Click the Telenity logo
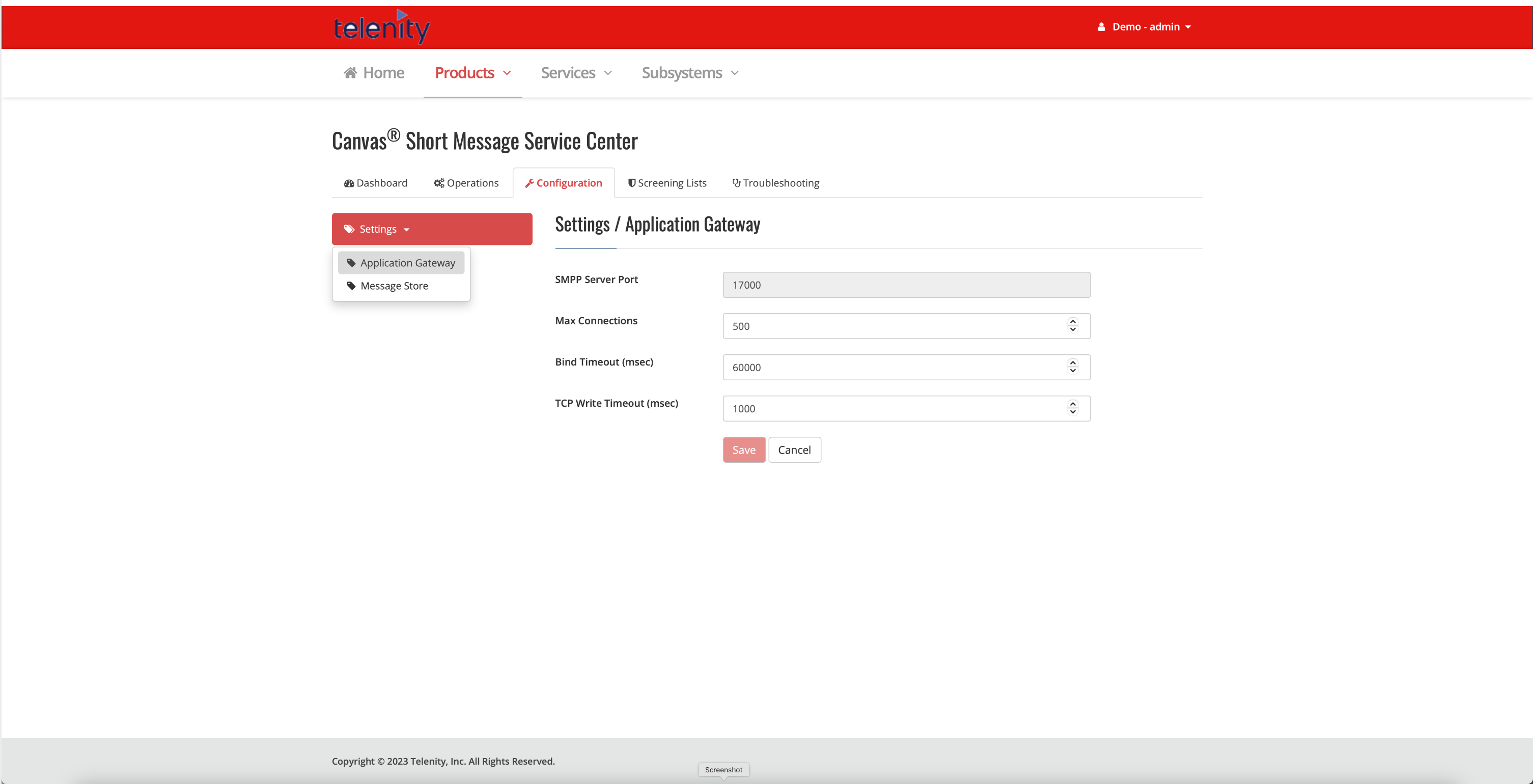Image resolution: width=1533 pixels, height=784 pixels. tap(381, 27)
